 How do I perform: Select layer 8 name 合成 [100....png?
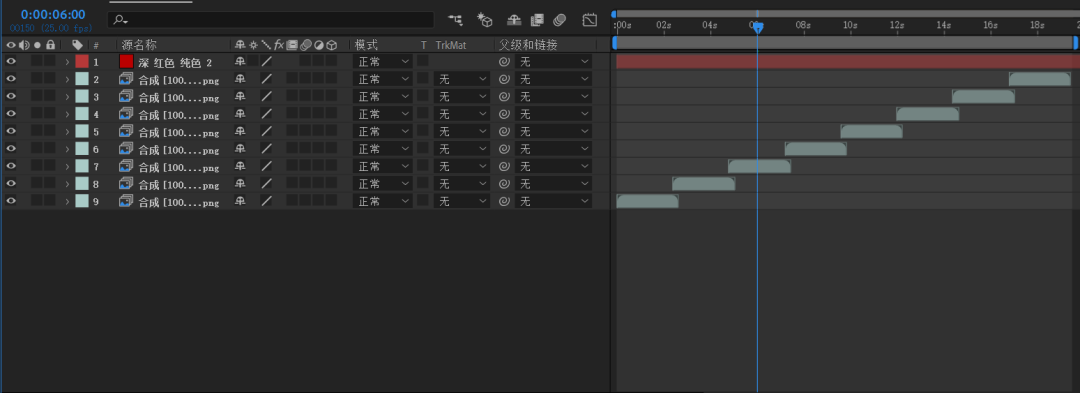(x=179, y=184)
